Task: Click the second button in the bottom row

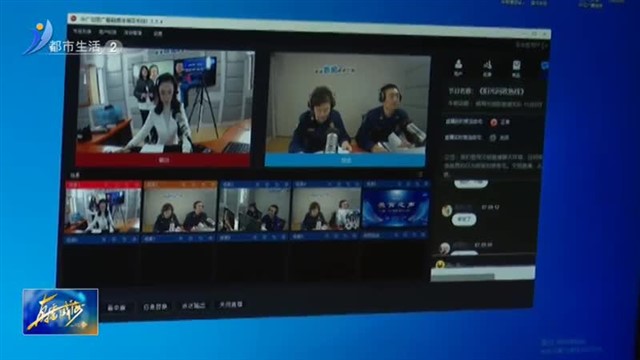Action: pos(156,307)
